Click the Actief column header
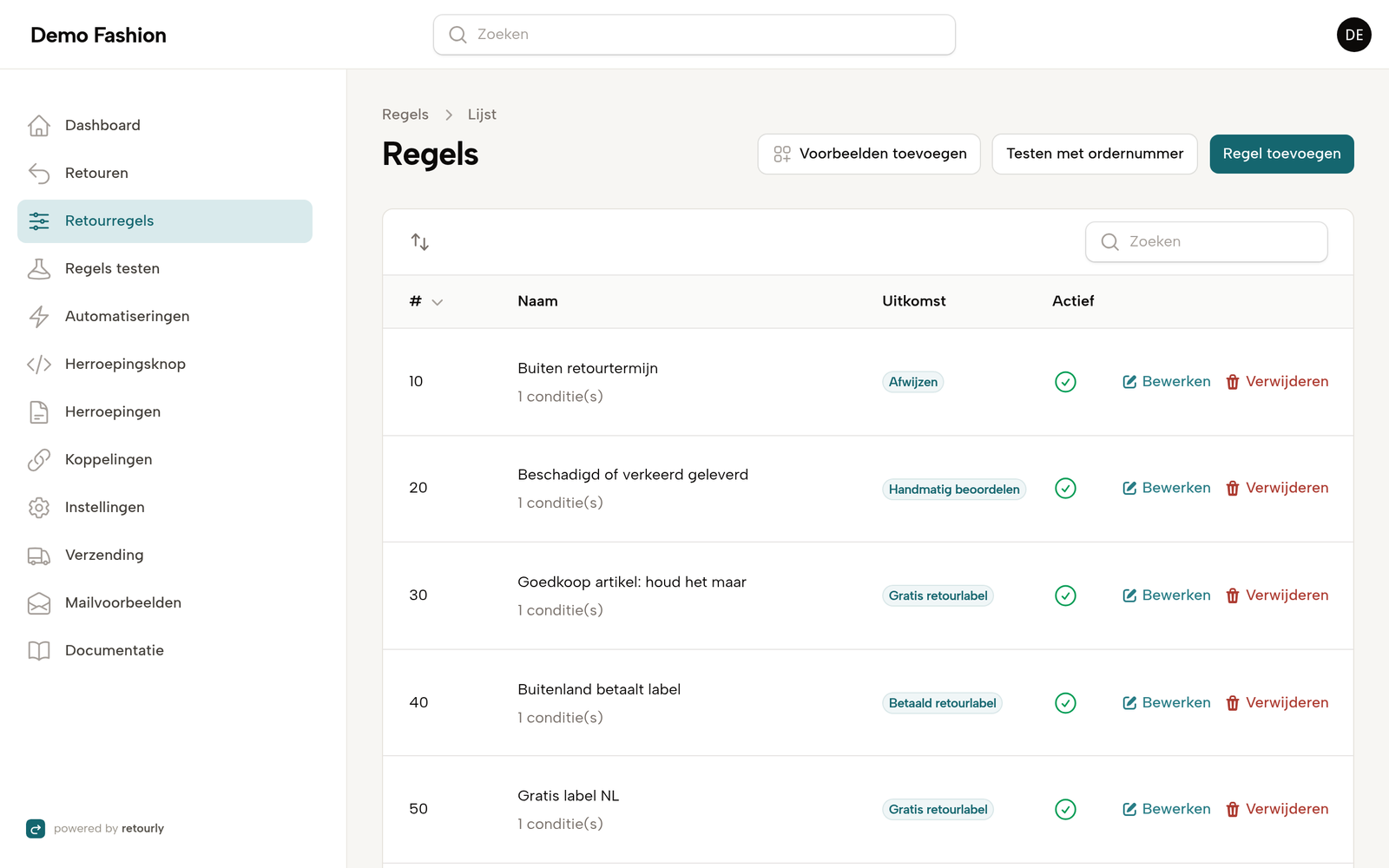Screen dimensions: 1389x868 click(1073, 301)
